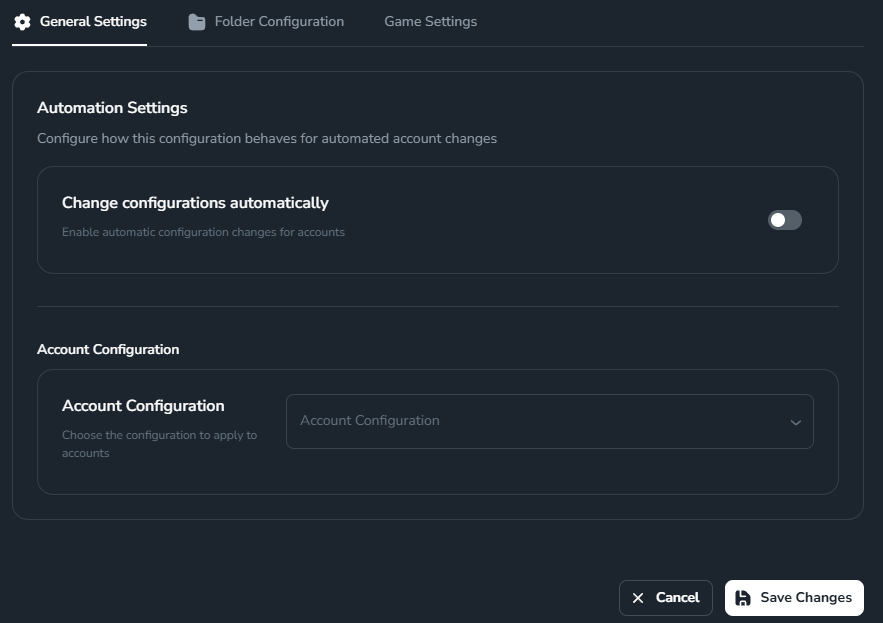Click the floppy disk icon on Save Changes
883x623 pixels.
(x=741, y=597)
